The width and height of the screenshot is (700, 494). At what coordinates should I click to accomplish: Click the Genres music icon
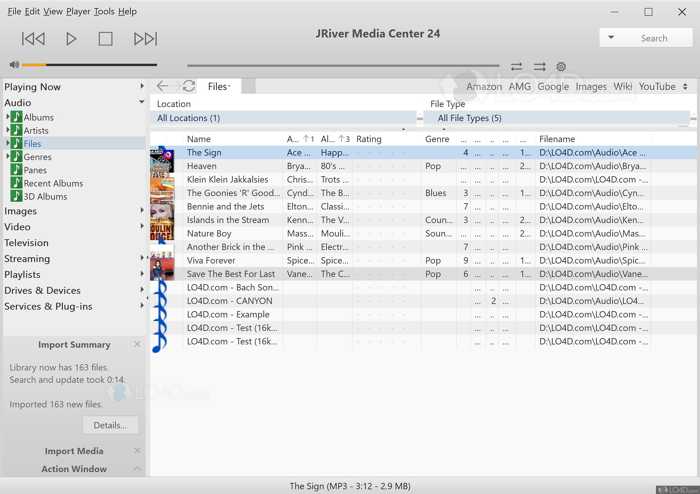[17, 157]
